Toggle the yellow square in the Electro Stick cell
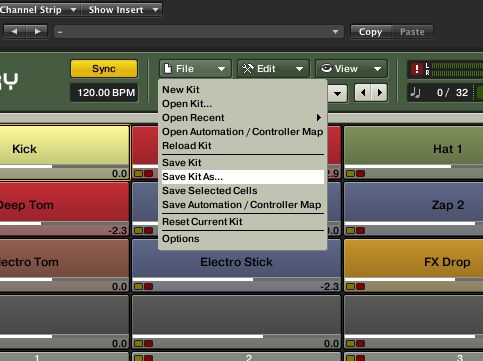 pos(138,286)
